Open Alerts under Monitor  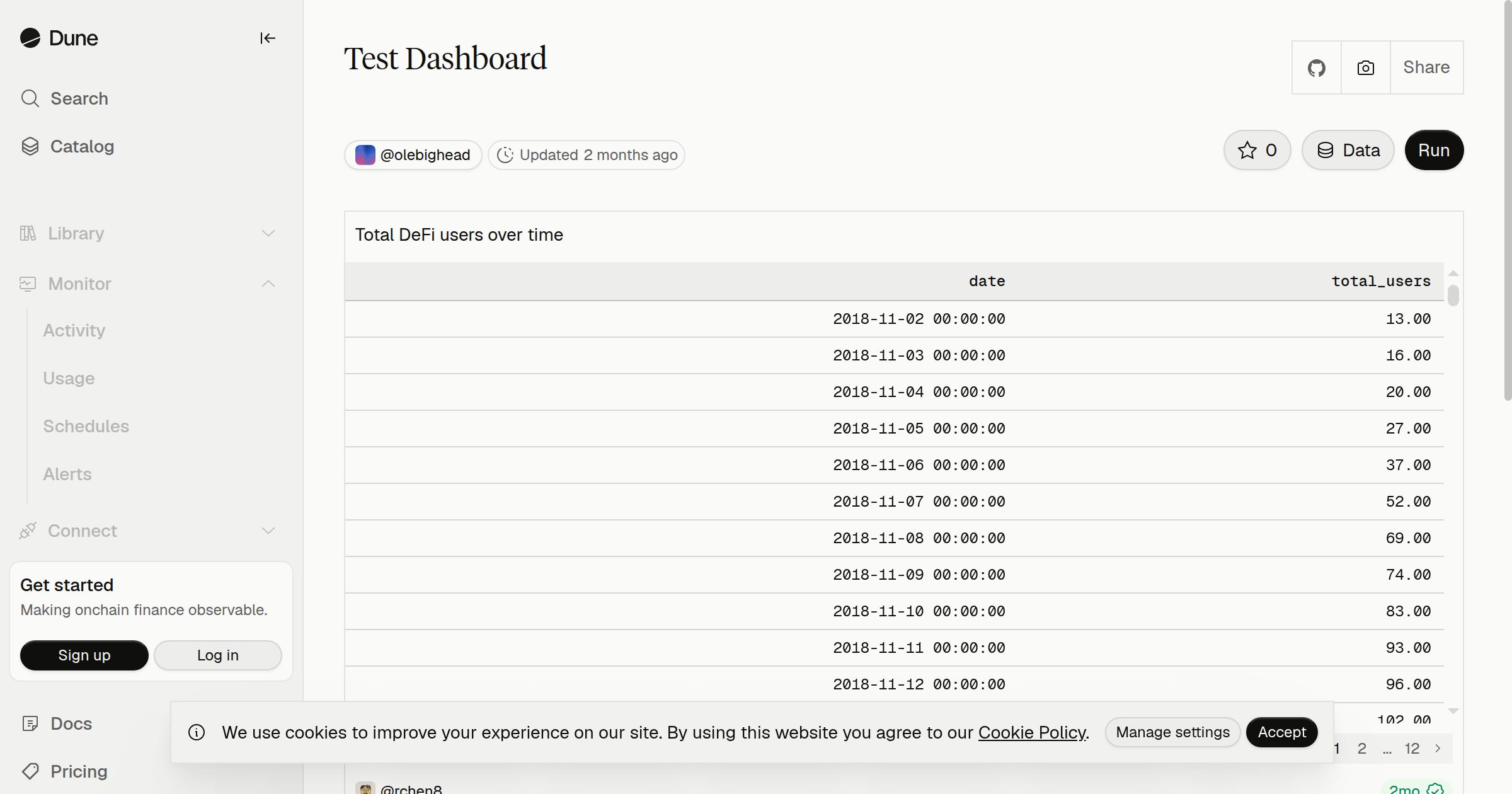pyautogui.click(x=67, y=474)
